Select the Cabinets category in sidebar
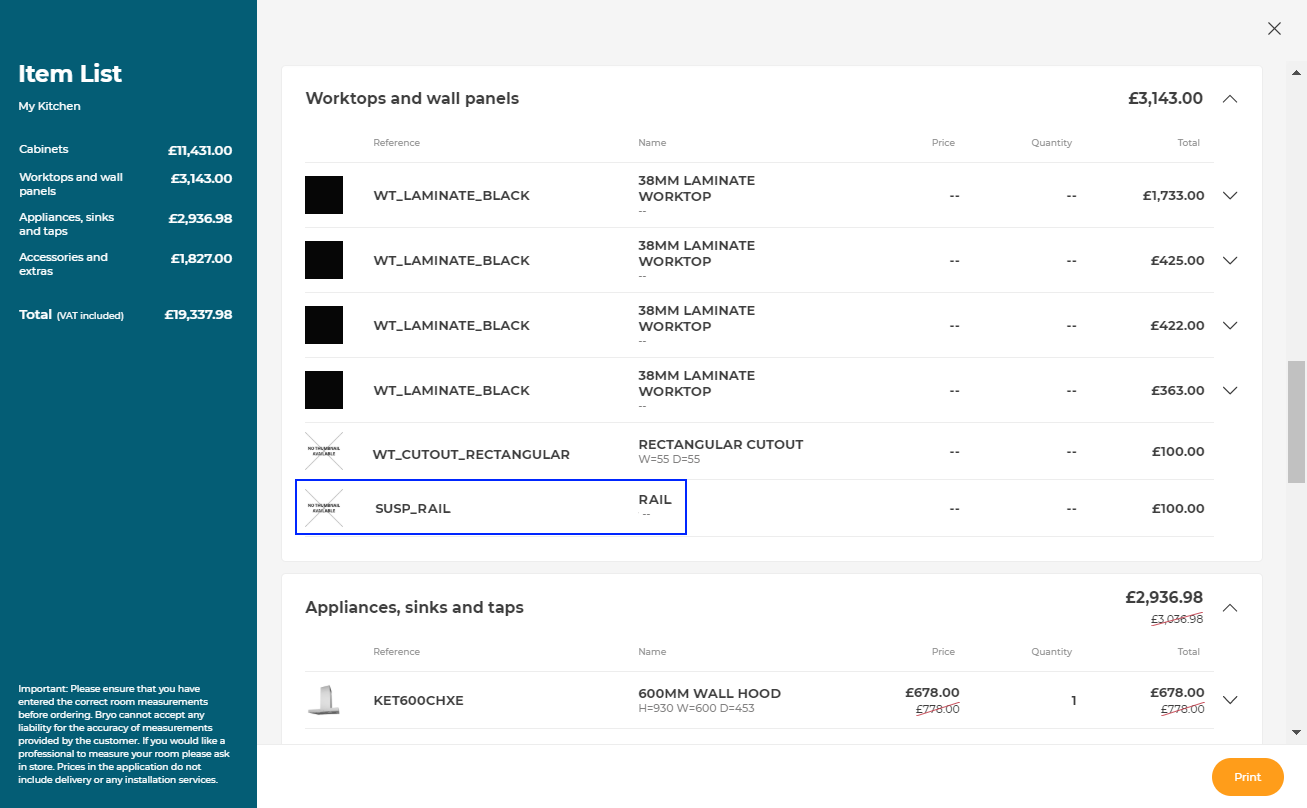Viewport: 1307px width, 808px height. click(x=44, y=150)
